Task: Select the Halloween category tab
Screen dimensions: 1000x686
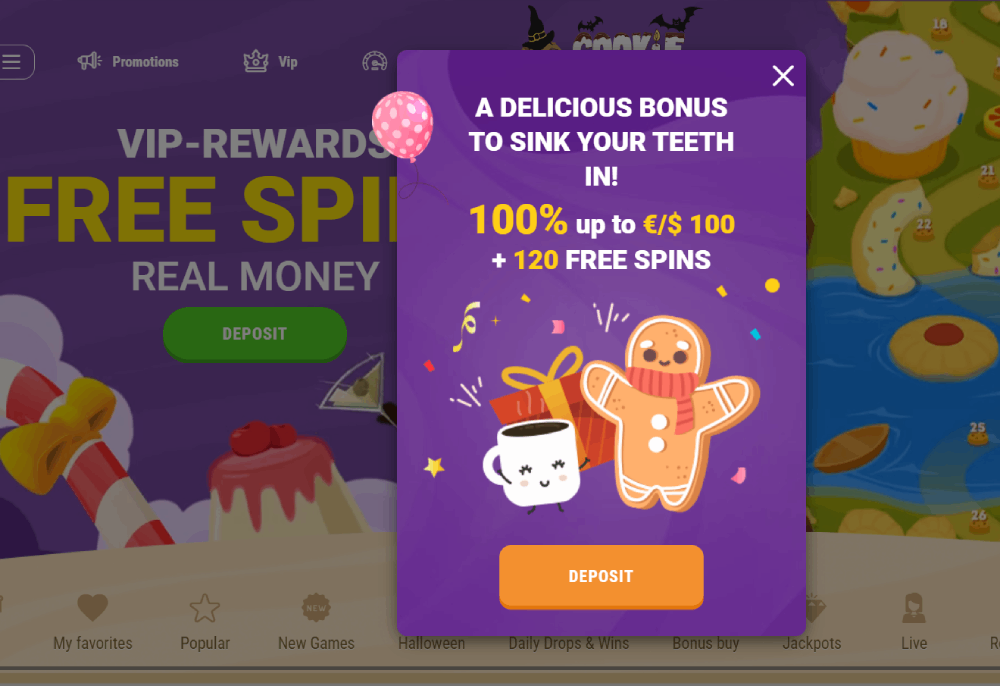Action: 432,643
